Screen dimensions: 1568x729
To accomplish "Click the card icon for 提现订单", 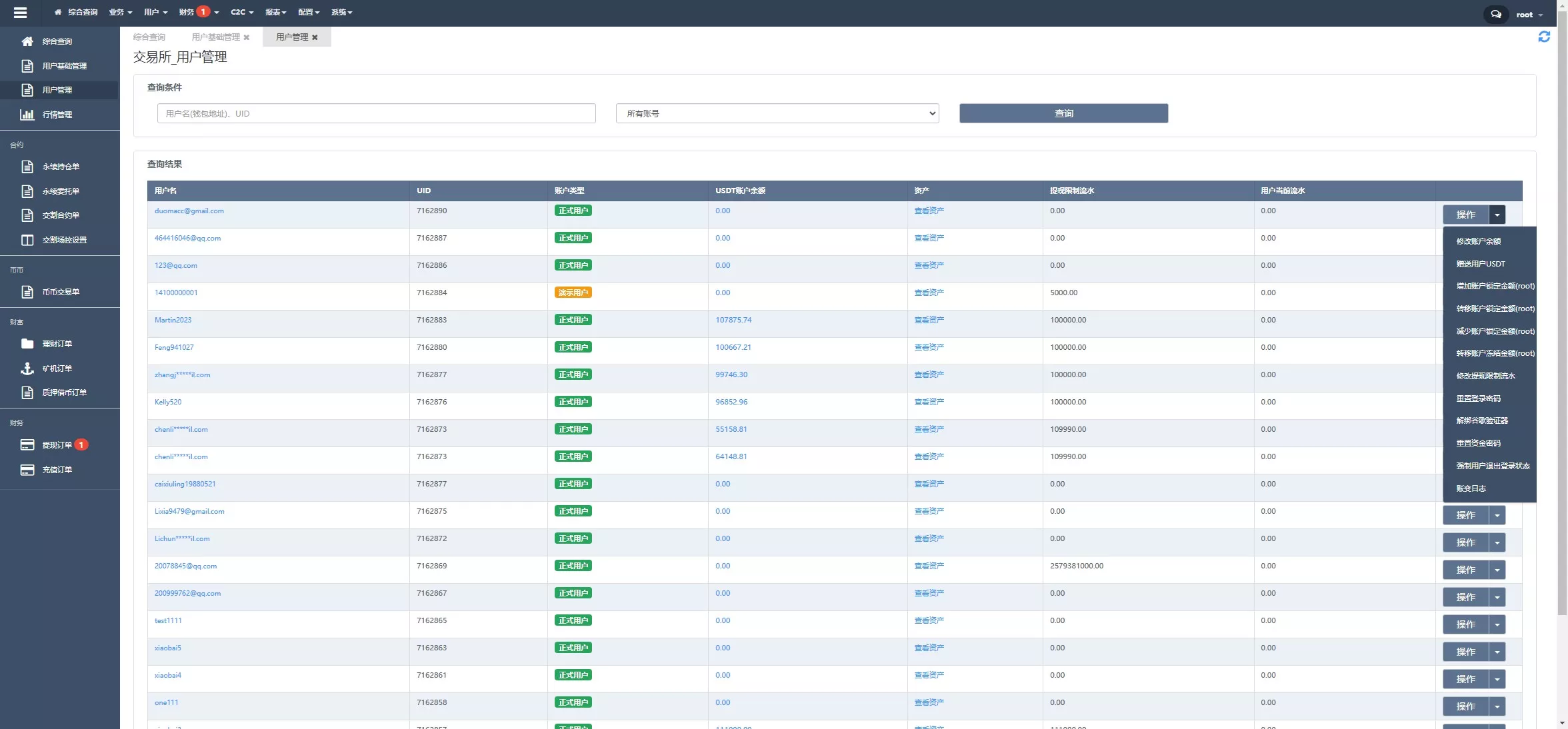I will pyautogui.click(x=27, y=445).
